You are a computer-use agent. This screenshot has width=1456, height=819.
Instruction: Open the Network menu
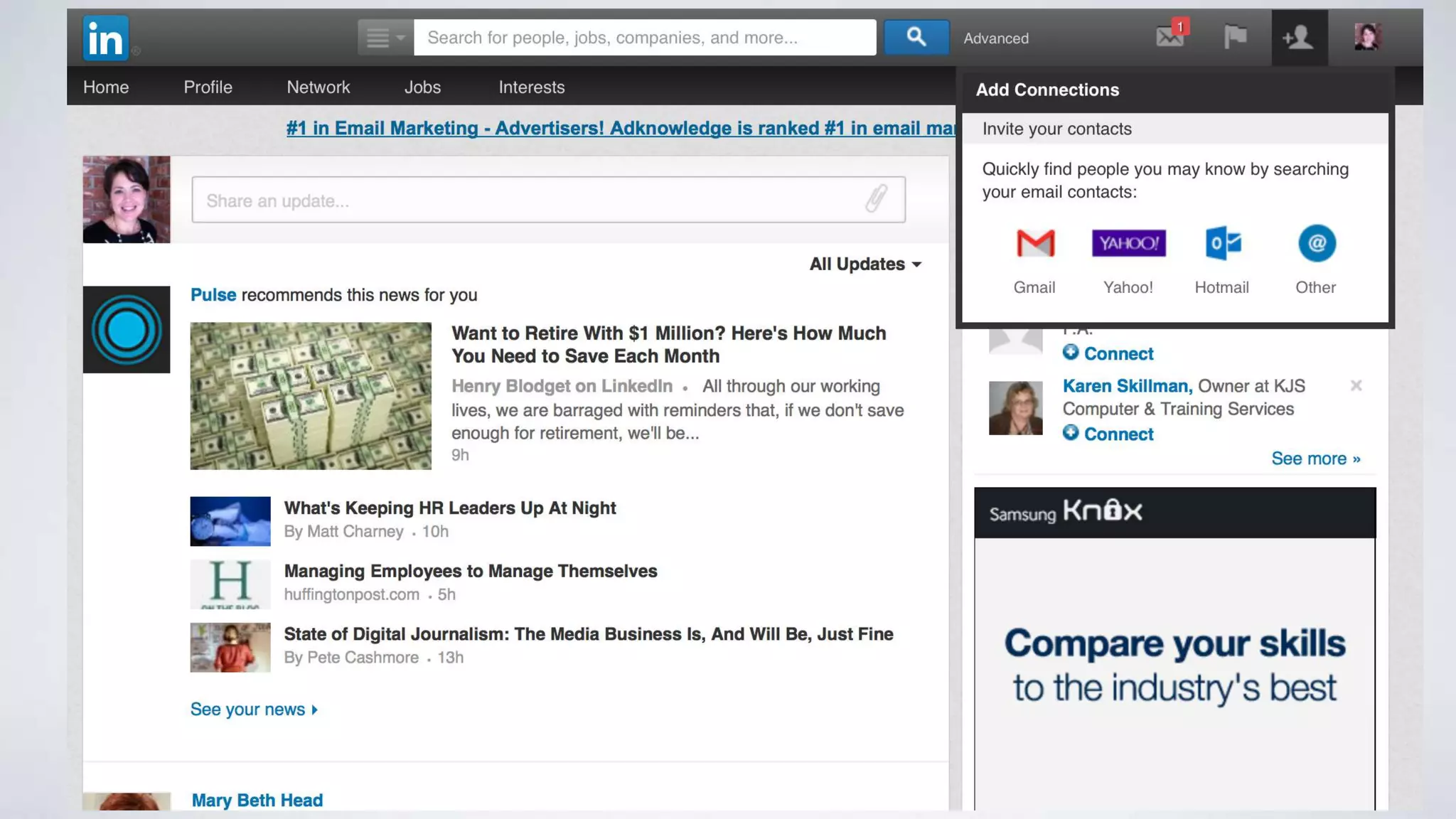[318, 87]
